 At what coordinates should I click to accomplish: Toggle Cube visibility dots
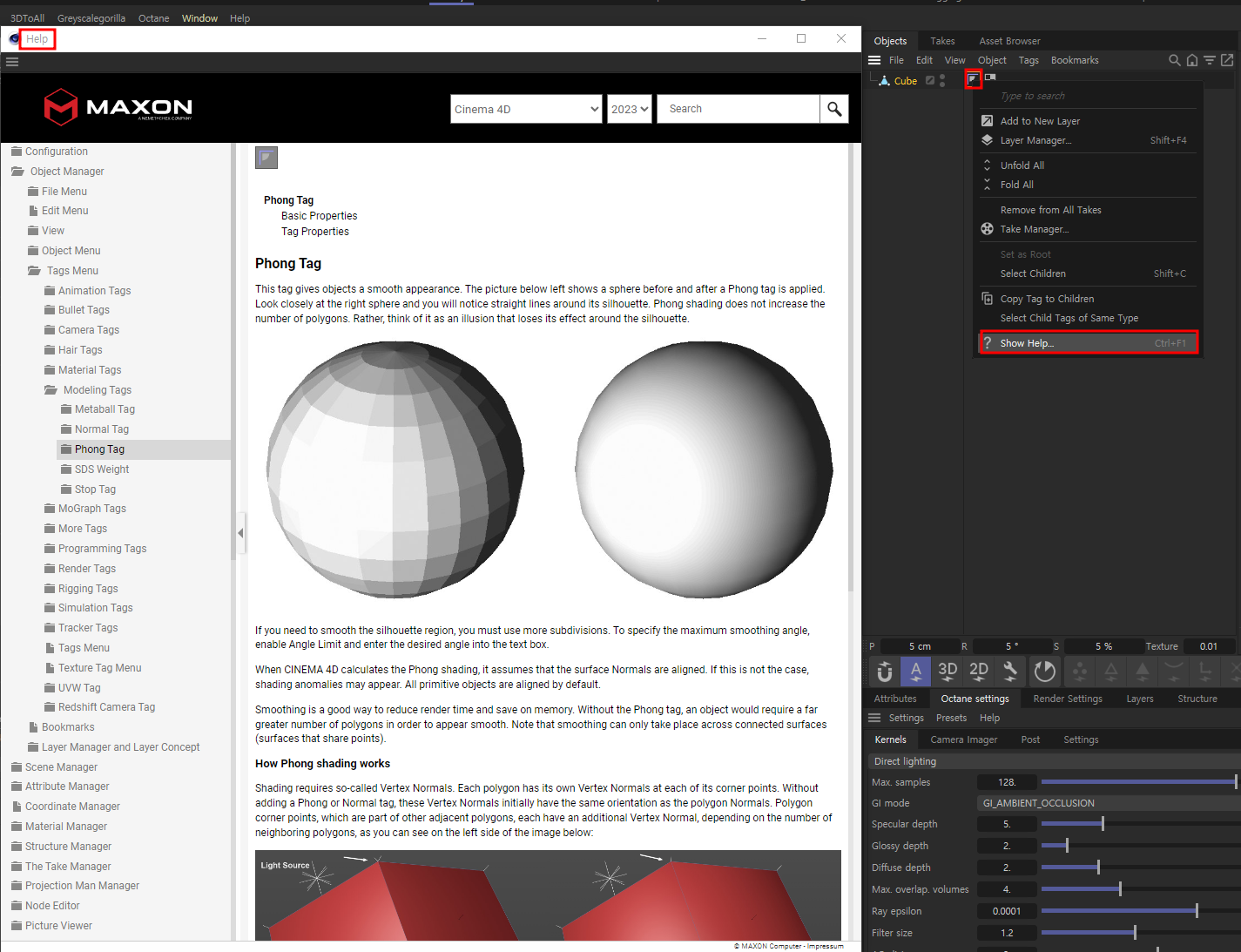[x=942, y=80]
